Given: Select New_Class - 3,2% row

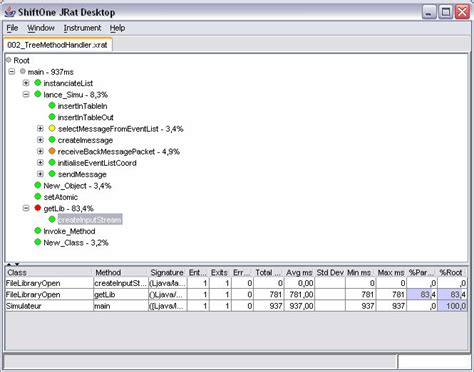Looking at the screenshot, I should coord(76,243).
